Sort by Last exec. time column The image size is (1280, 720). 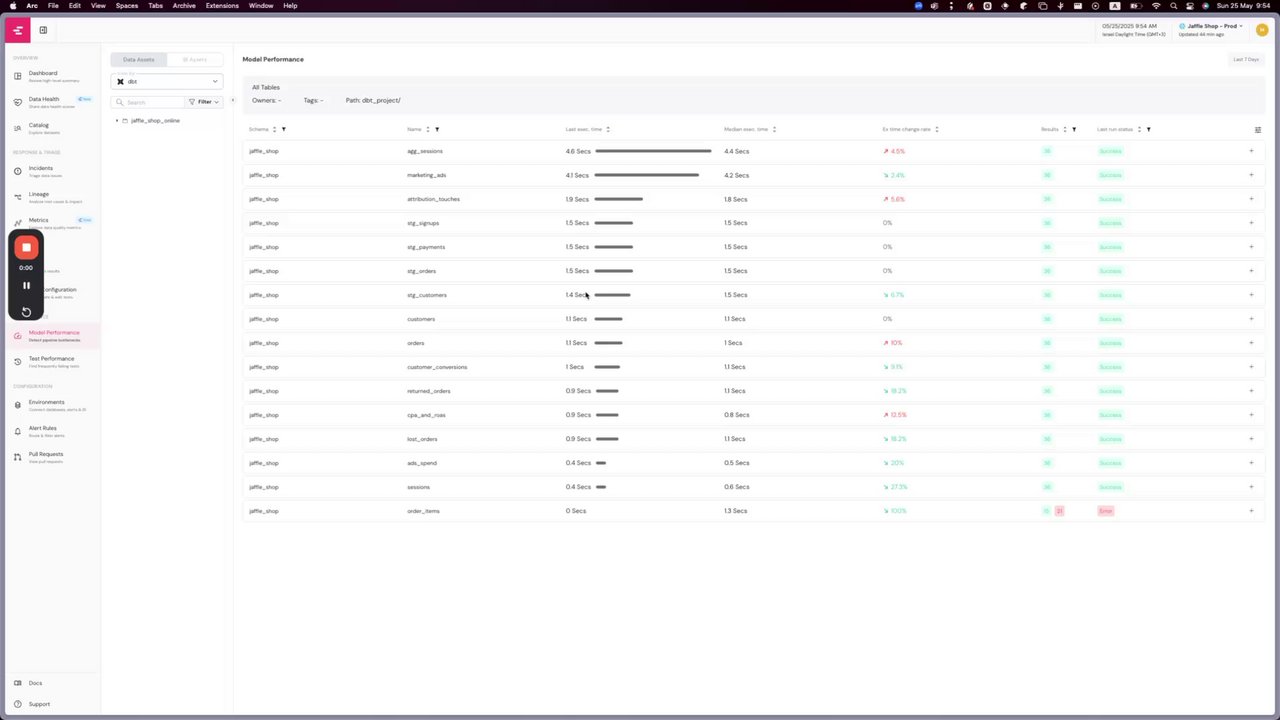click(x=608, y=129)
